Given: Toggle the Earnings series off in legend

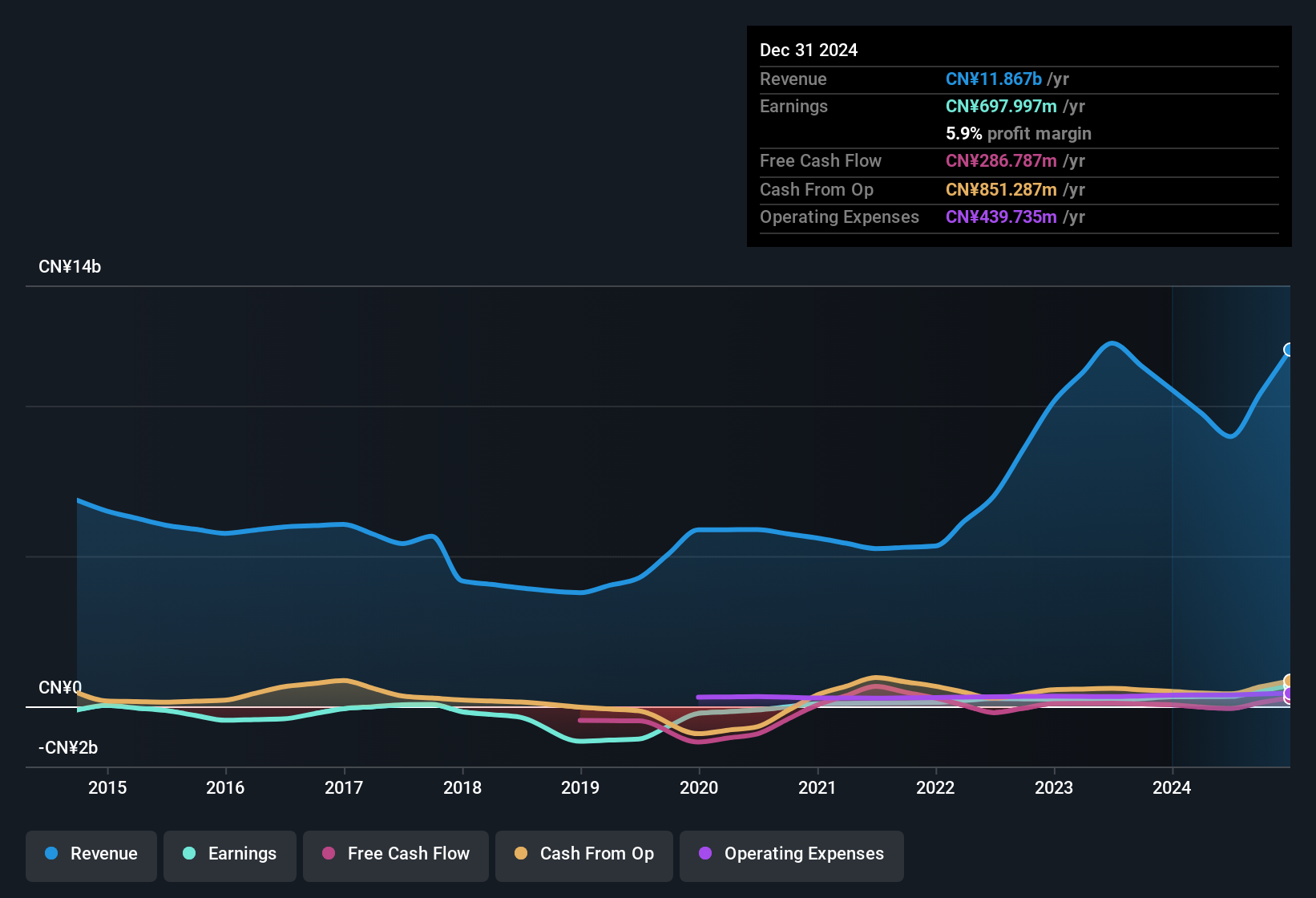Looking at the screenshot, I should 230,854.
